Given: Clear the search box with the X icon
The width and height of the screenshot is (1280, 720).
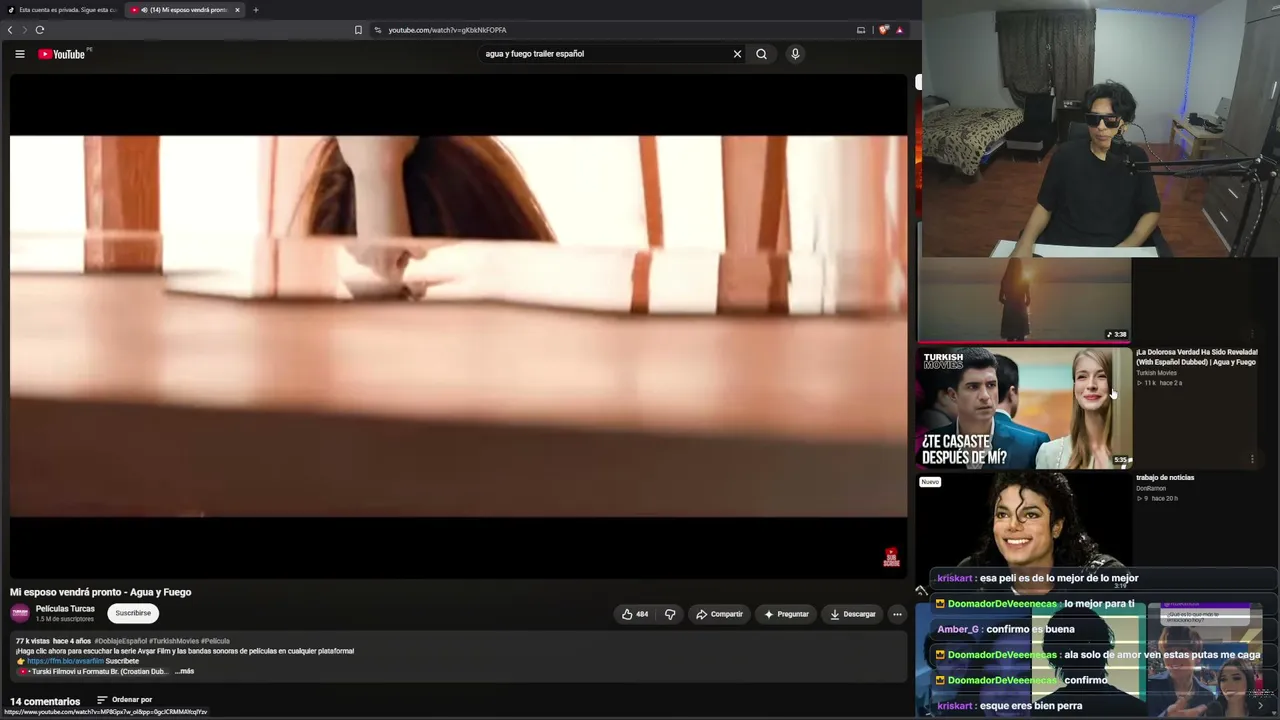Looking at the screenshot, I should (x=737, y=54).
